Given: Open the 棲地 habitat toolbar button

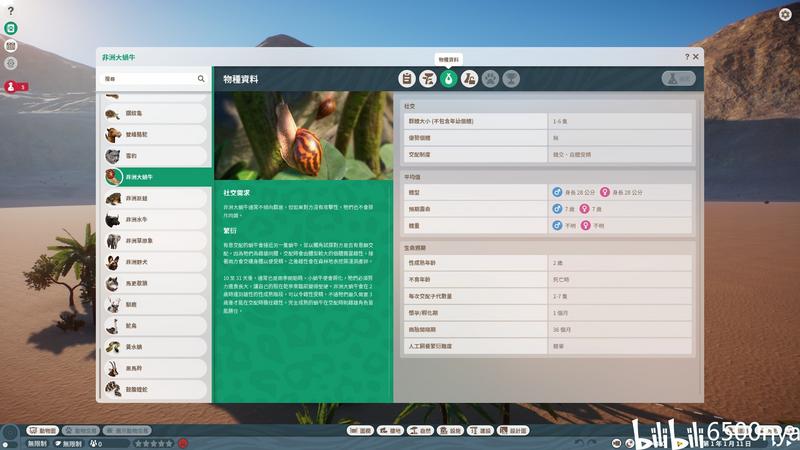Looking at the screenshot, I should coord(390,431).
